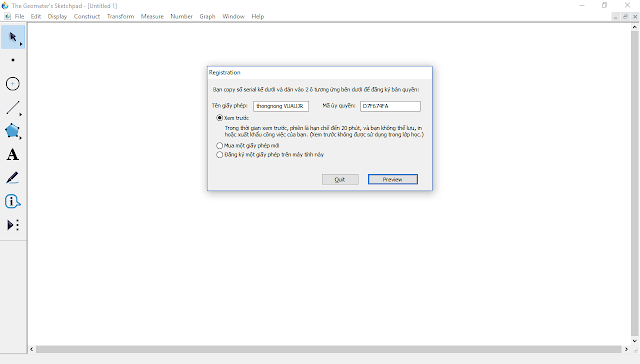Click the document icon beside File menu
The height and width of the screenshot is (364, 640).
tap(7, 16)
